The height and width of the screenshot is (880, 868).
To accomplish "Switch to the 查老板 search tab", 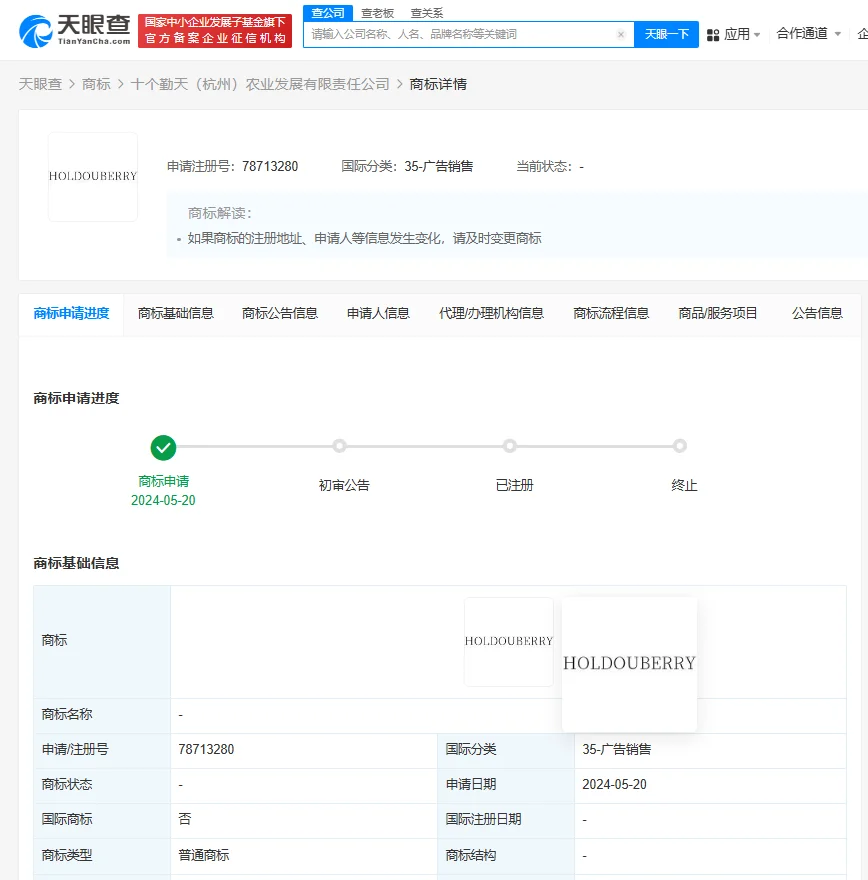I will (377, 12).
